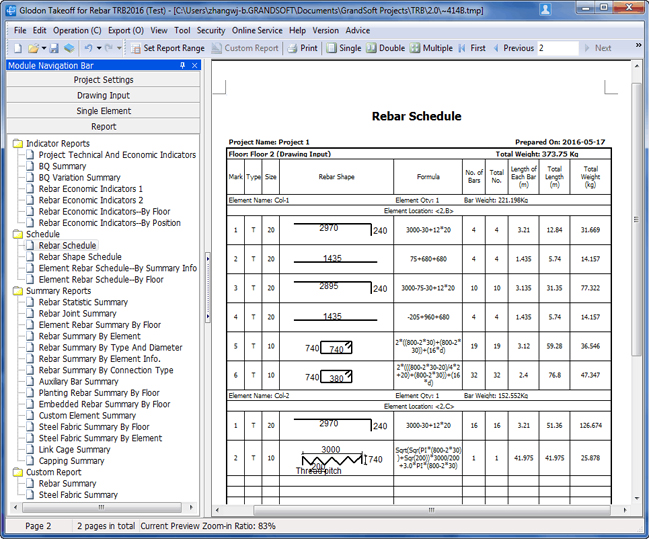The height and width of the screenshot is (539, 649).
Task: Switch to Multiple page view
Action: [430, 48]
